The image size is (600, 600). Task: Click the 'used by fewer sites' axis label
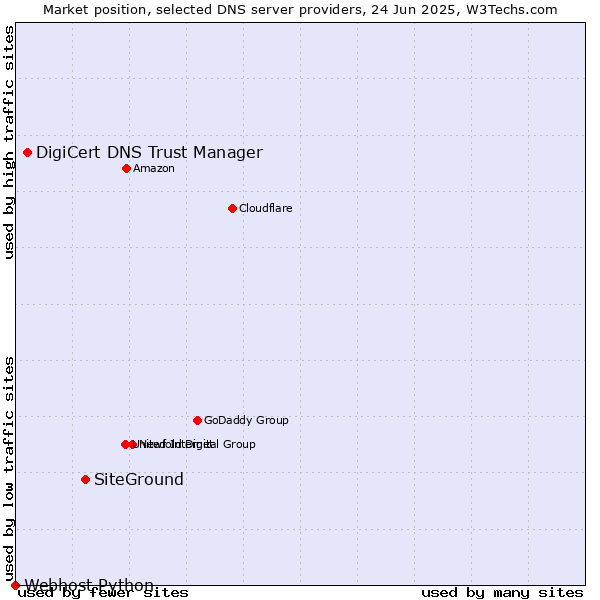tap(103, 593)
